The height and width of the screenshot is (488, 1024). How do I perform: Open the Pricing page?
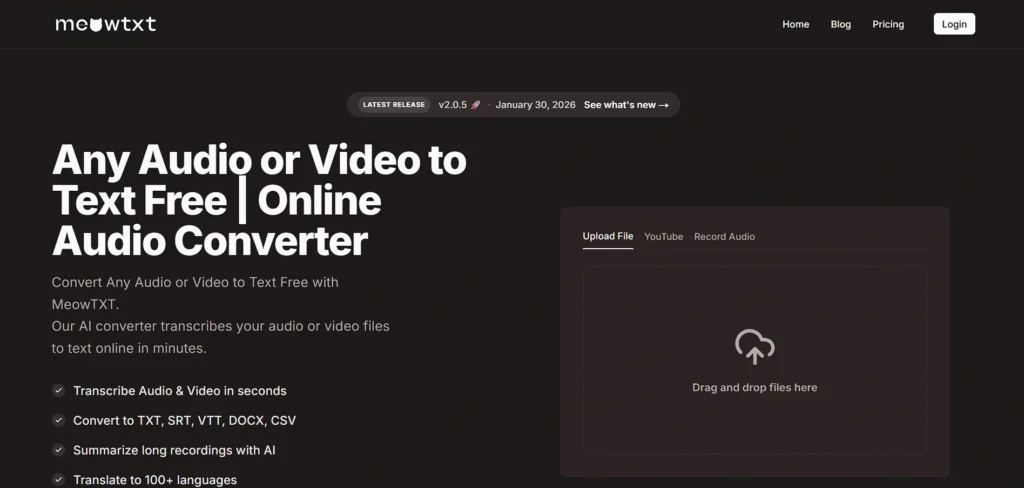click(888, 24)
